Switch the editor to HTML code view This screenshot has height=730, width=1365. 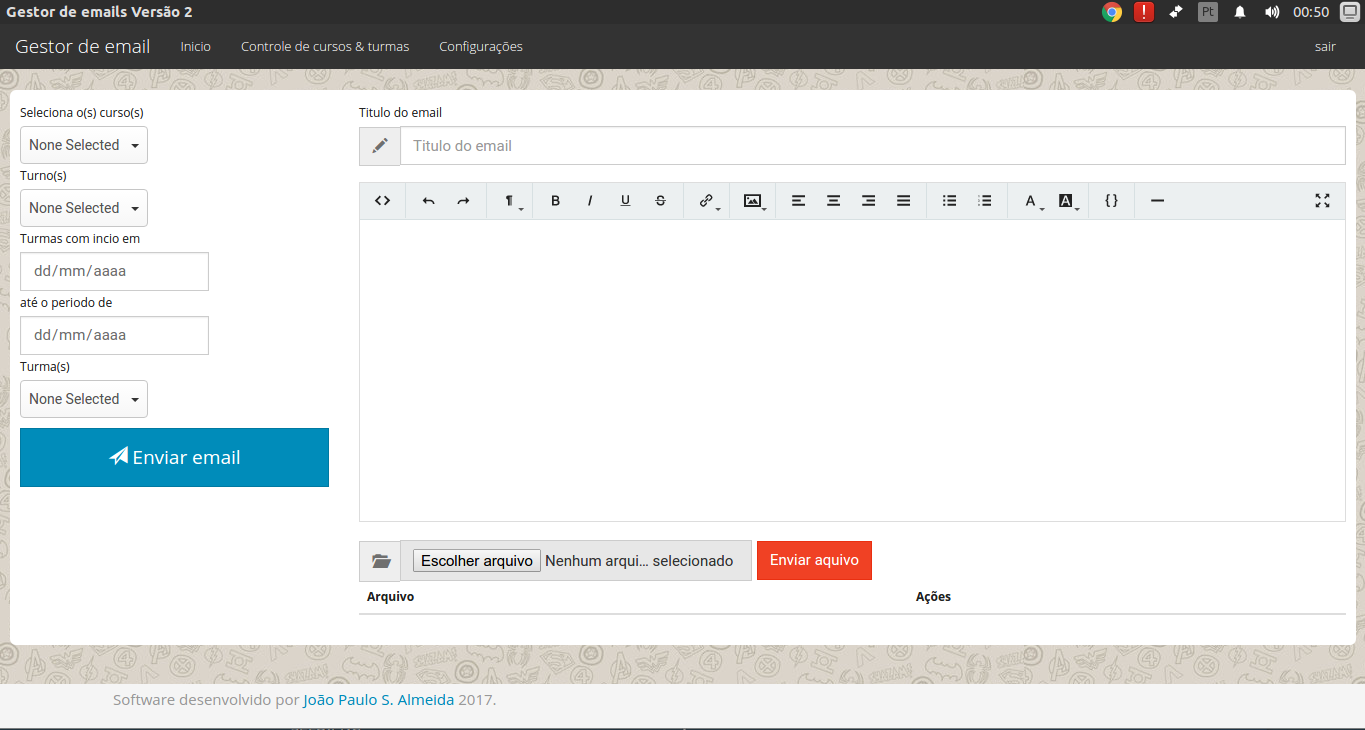click(x=382, y=201)
